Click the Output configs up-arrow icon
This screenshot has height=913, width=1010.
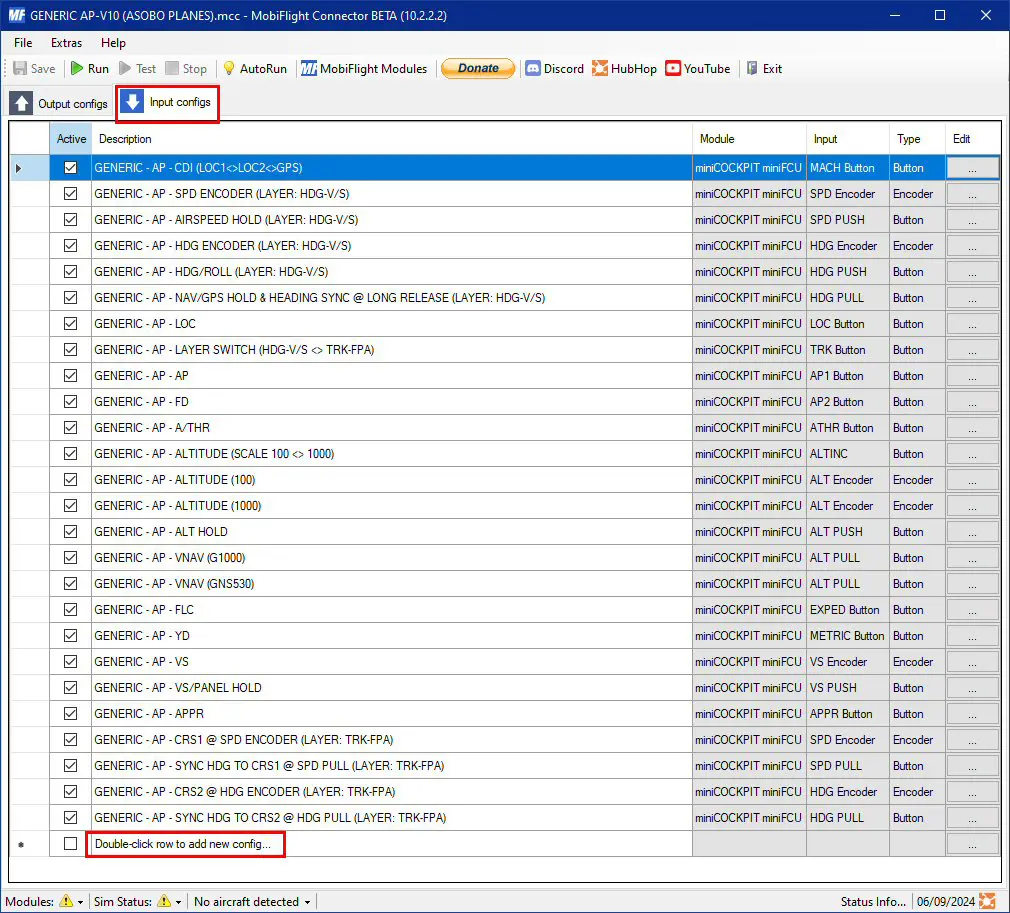(x=21, y=103)
